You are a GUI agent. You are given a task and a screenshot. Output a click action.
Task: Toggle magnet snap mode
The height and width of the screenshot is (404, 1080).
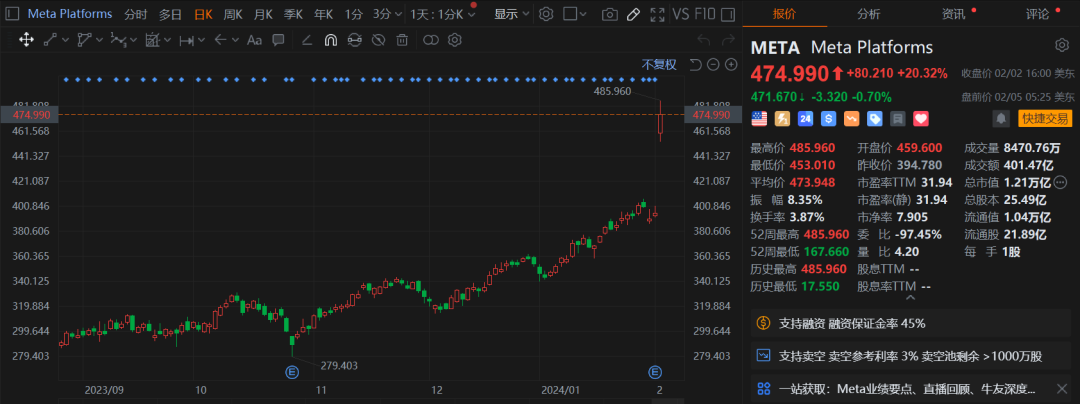pos(331,40)
